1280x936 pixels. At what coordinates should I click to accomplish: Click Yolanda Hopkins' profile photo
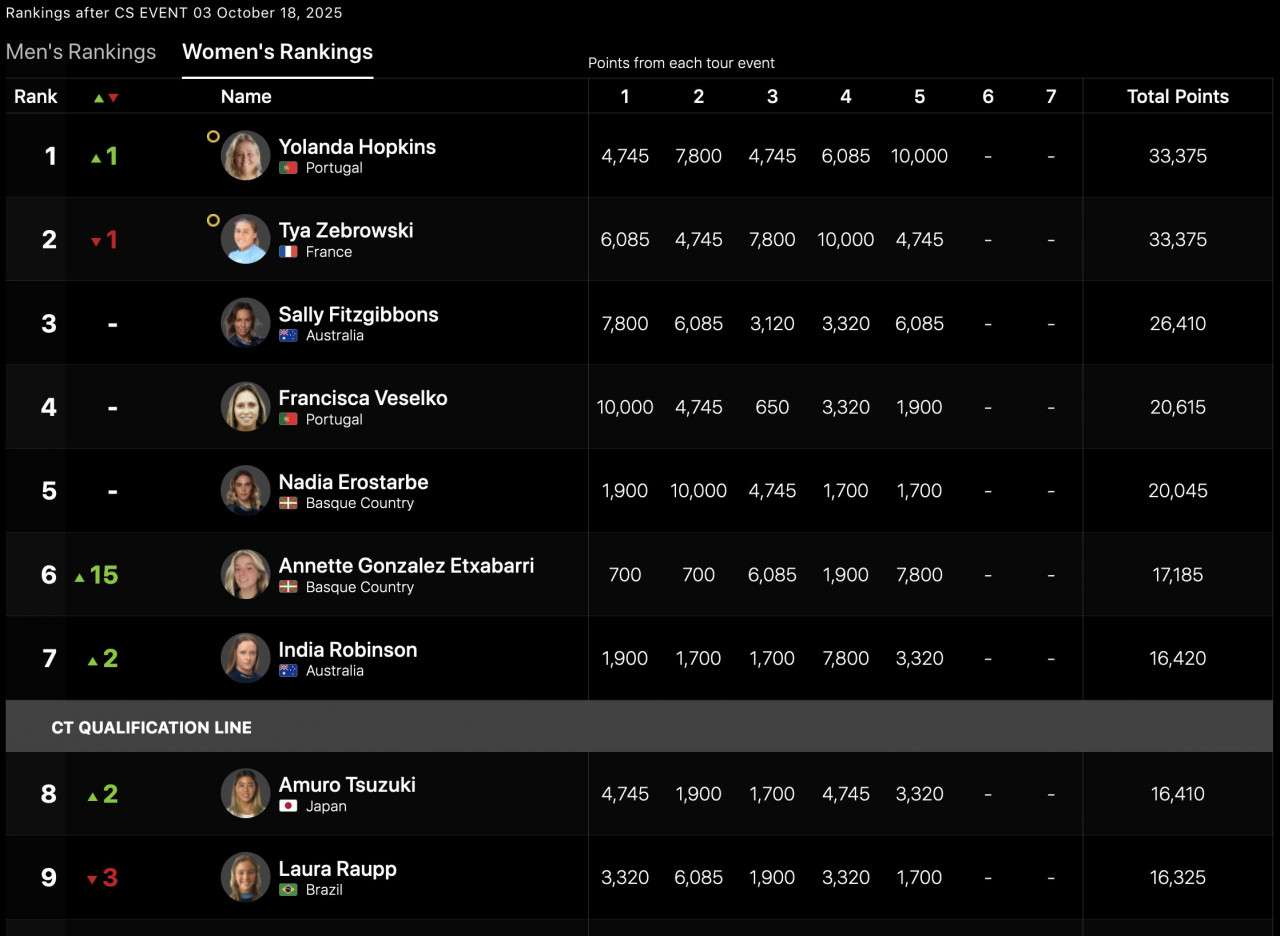[x=245, y=156]
